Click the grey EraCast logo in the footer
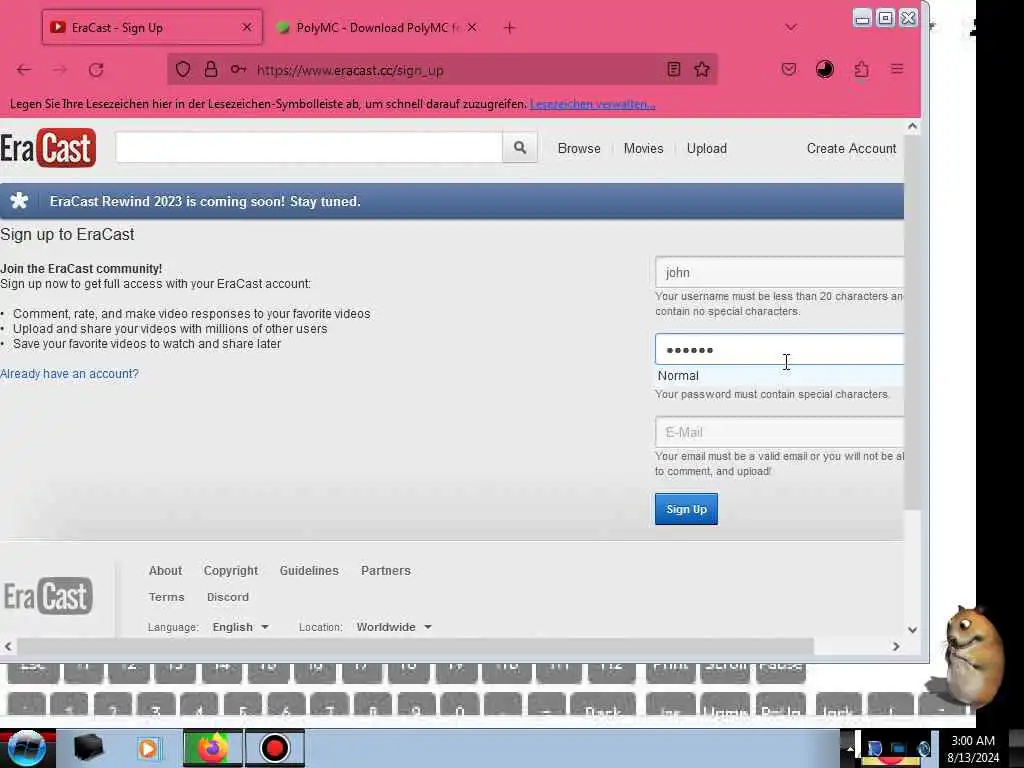This screenshot has height=768, width=1024. pos(48,596)
